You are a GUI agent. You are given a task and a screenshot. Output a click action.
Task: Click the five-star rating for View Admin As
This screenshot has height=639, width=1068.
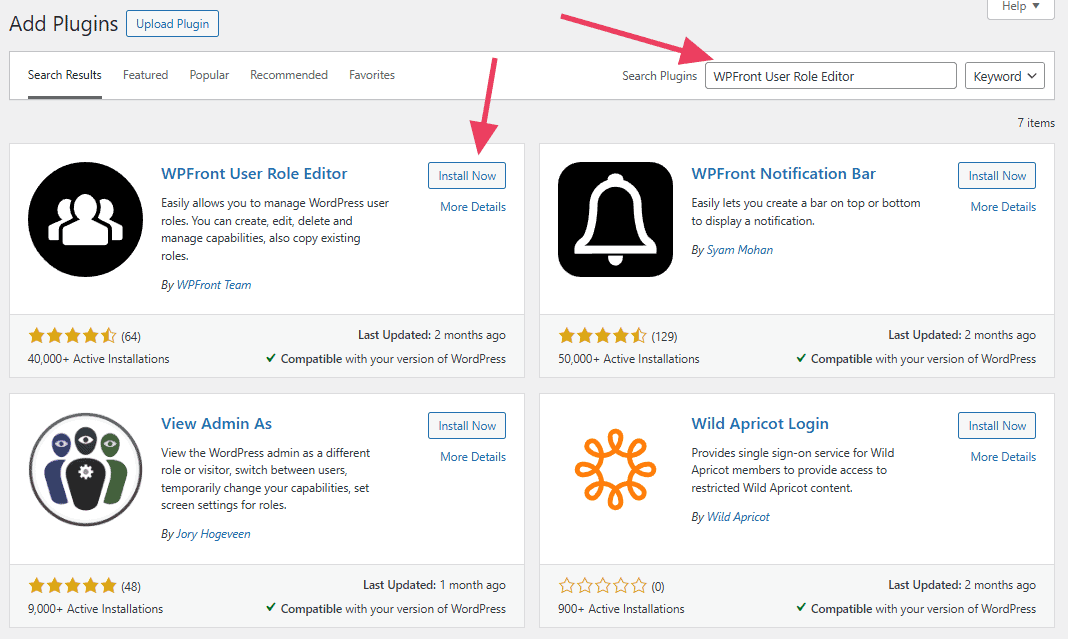72,585
